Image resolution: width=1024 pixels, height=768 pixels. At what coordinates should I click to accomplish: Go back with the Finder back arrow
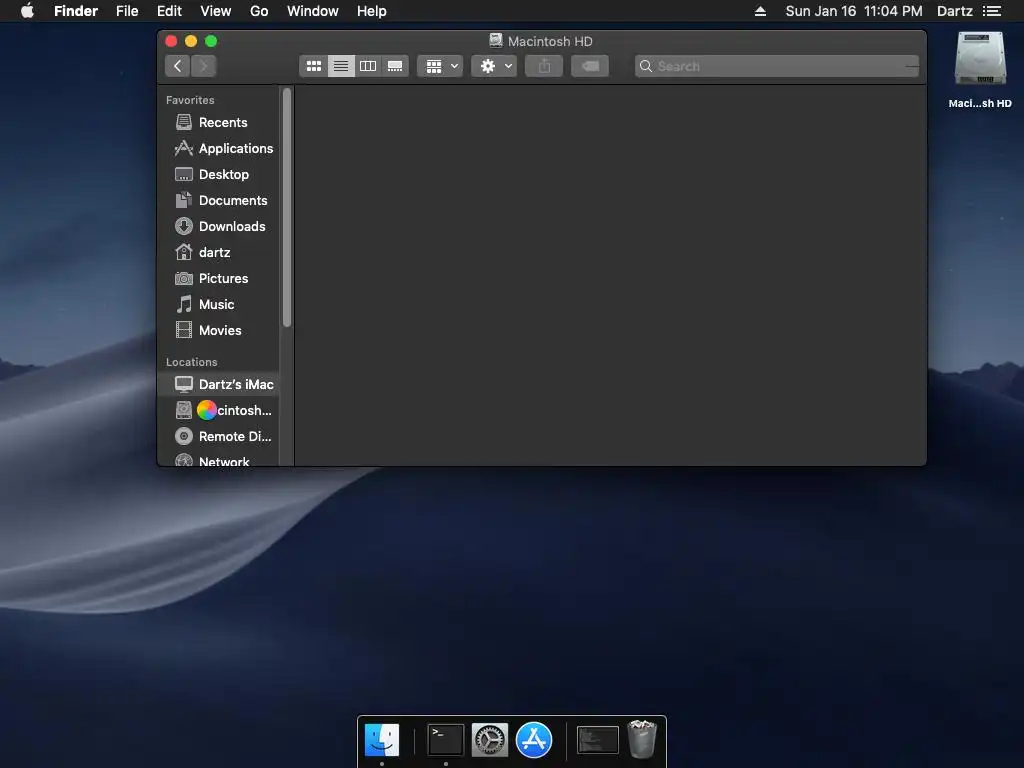pos(178,66)
